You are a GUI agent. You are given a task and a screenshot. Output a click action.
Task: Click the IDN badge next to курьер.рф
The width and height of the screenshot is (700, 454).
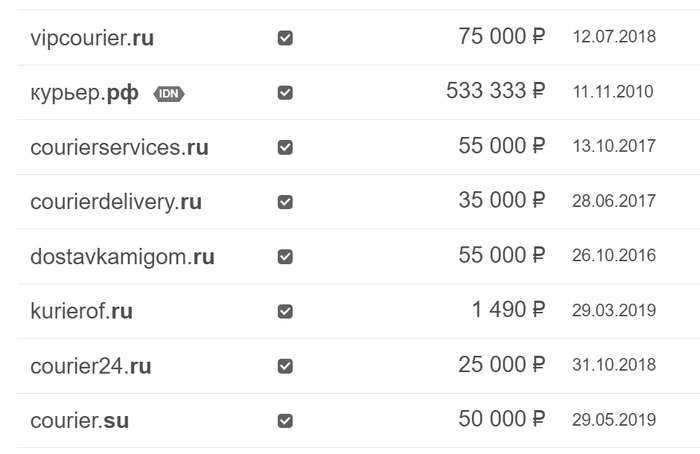(x=169, y=93)
